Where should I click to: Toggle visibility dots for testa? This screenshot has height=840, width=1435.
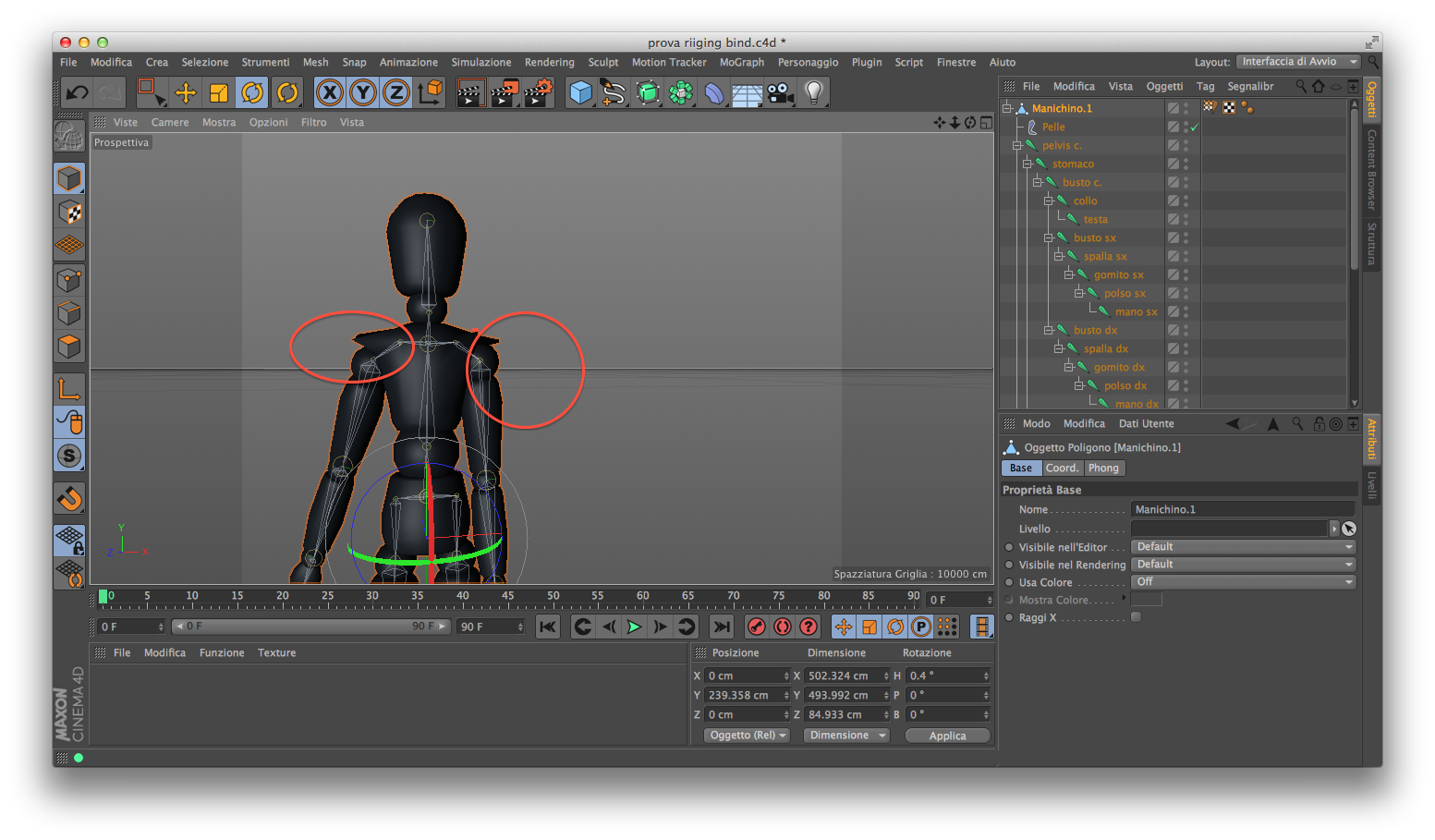1186,219
